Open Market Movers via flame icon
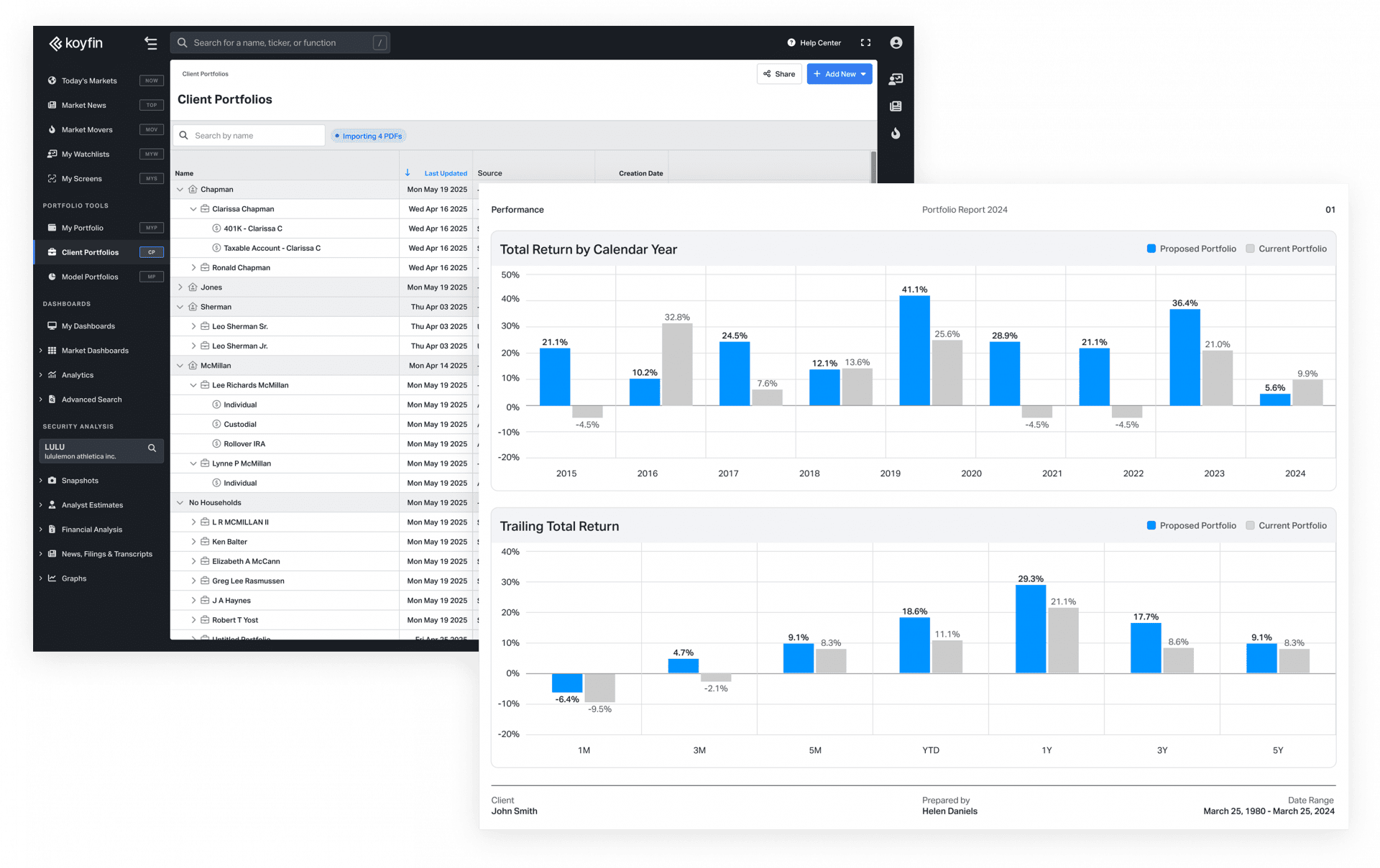1380x868 pixels. pos(52,129)
